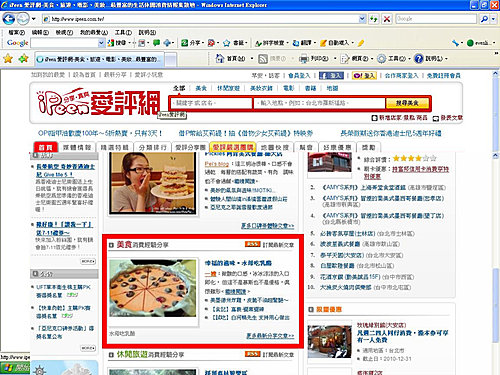Image resolution: width=500 pixels, height=375 pixels.
Task: Open Google Toolbar wrench settings
Action: pyautogui.click(x=455, y=43)
